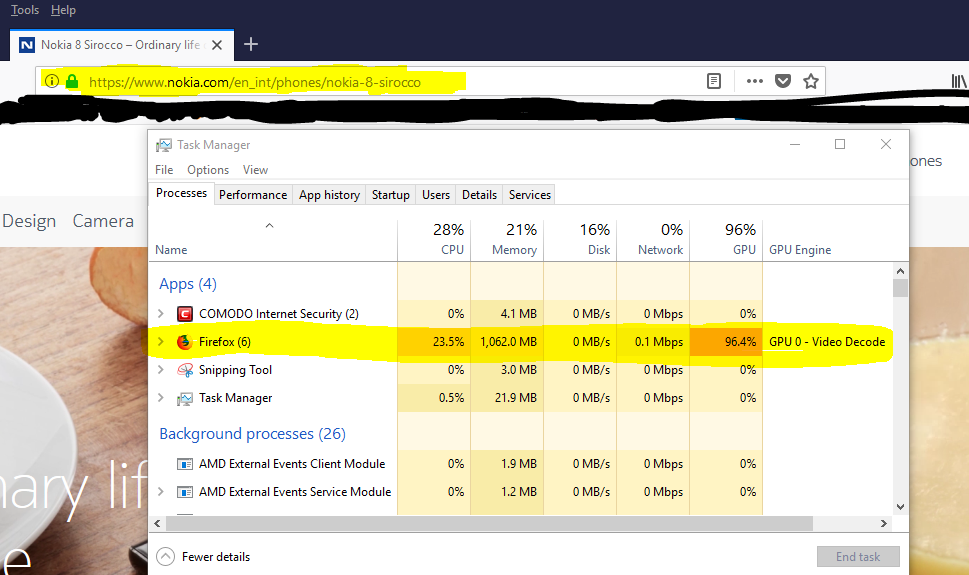Image resolution: width=969 pixels, height=575 pixels.
Task: Expand the Snipping Tool process group
Action: pos(161,369)
